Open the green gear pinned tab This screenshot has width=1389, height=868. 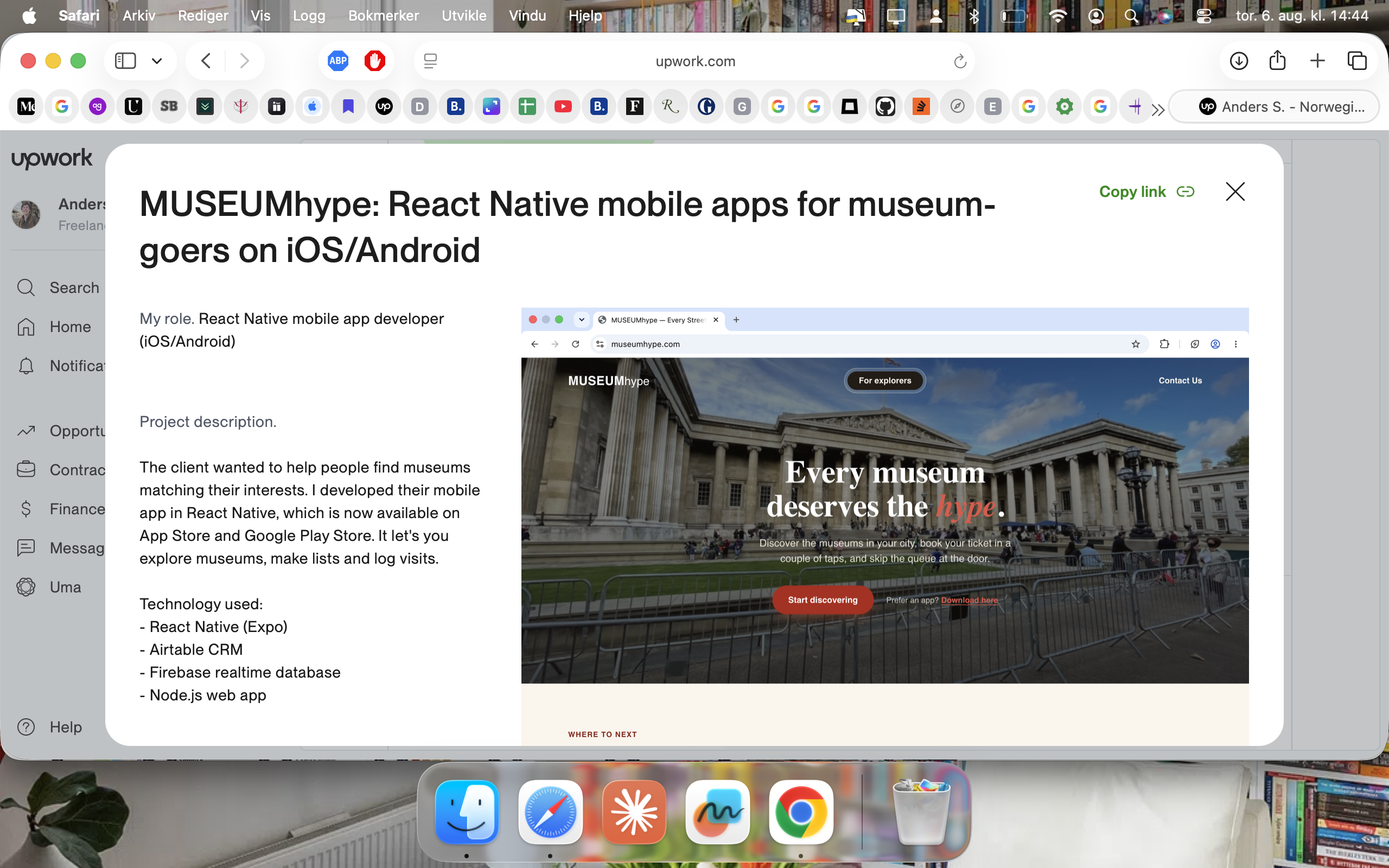(x=1065, y=106)
